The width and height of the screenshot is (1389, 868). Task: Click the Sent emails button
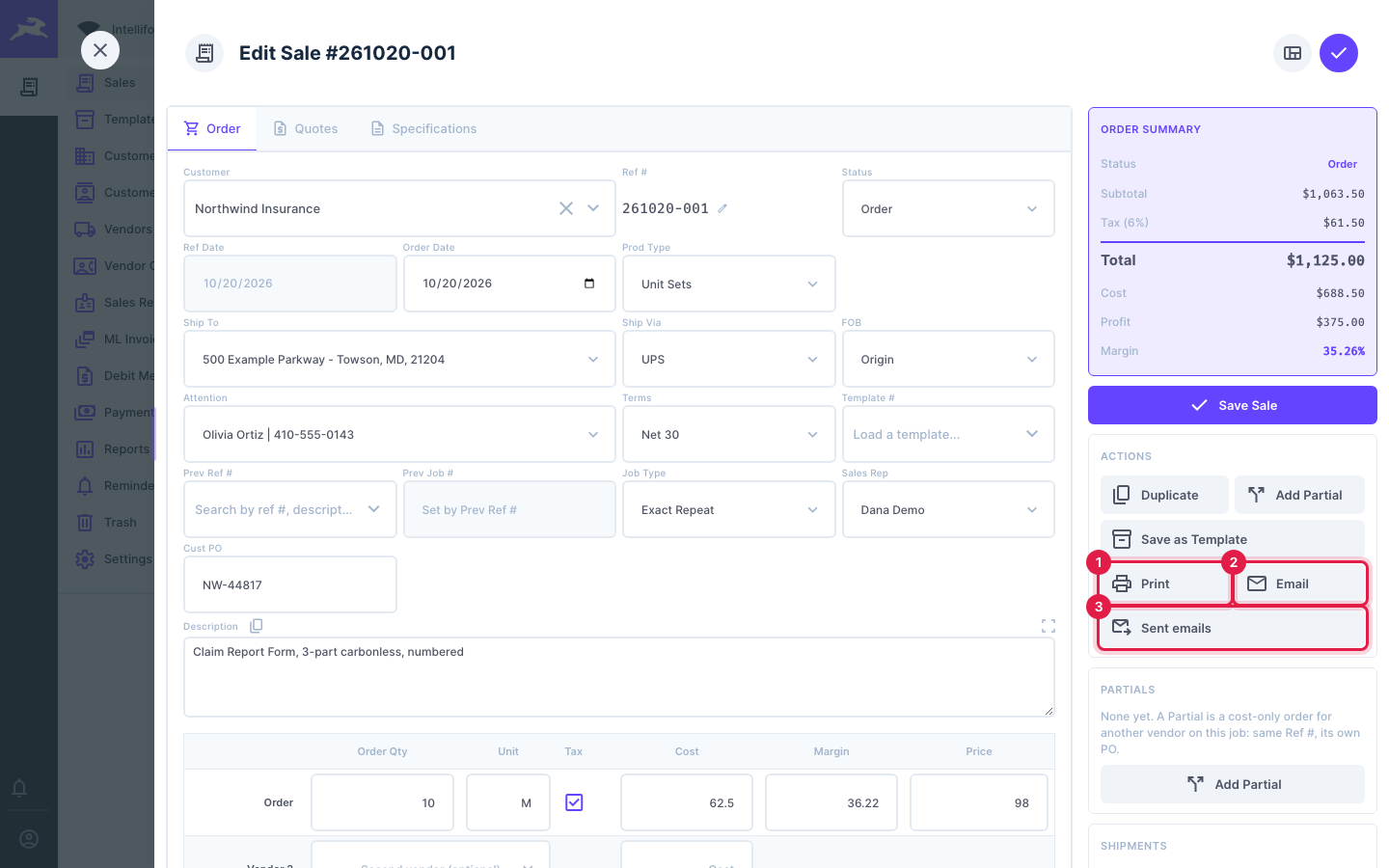click(1233, 628)
